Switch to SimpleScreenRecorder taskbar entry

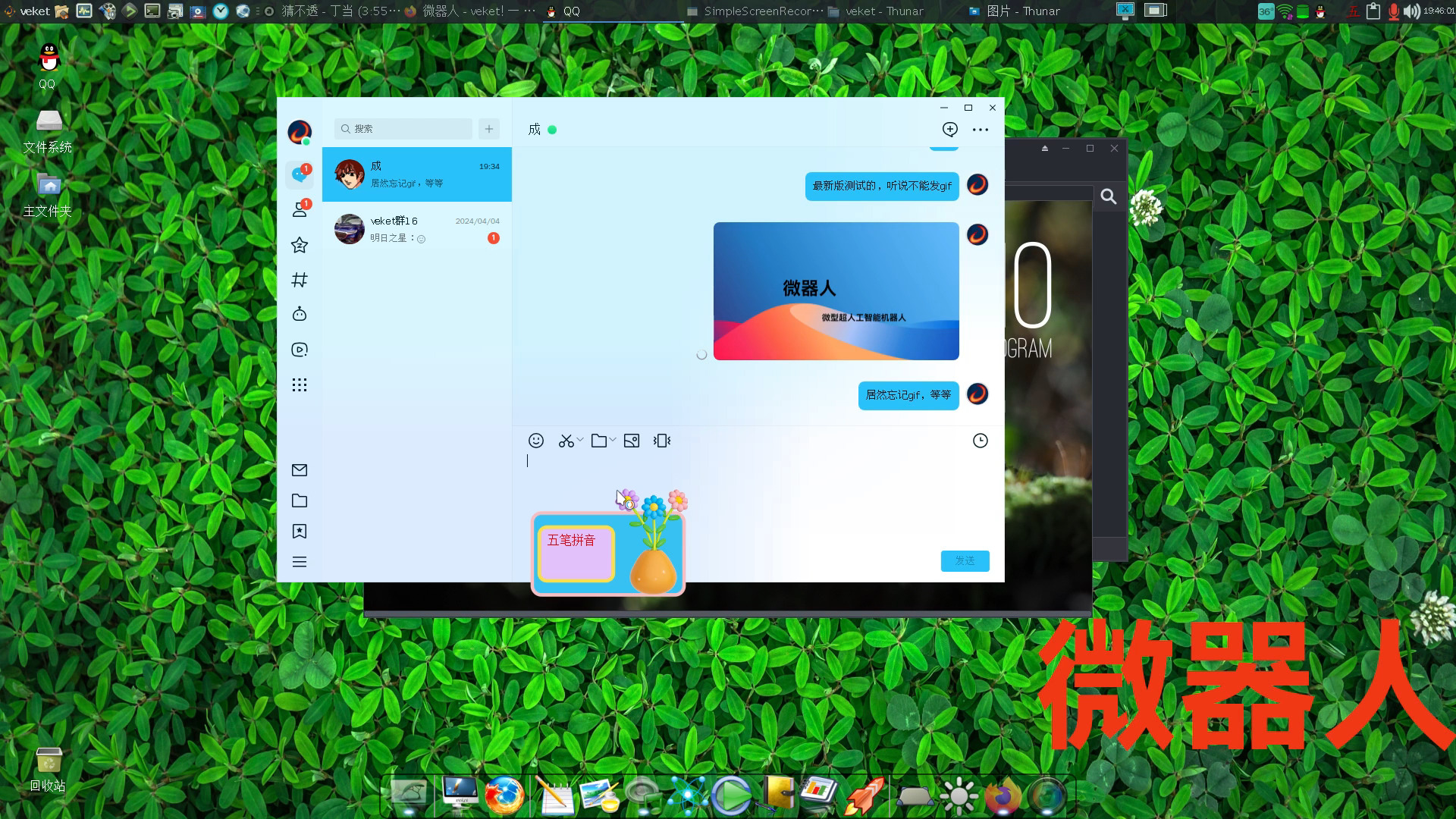[755, 11]
